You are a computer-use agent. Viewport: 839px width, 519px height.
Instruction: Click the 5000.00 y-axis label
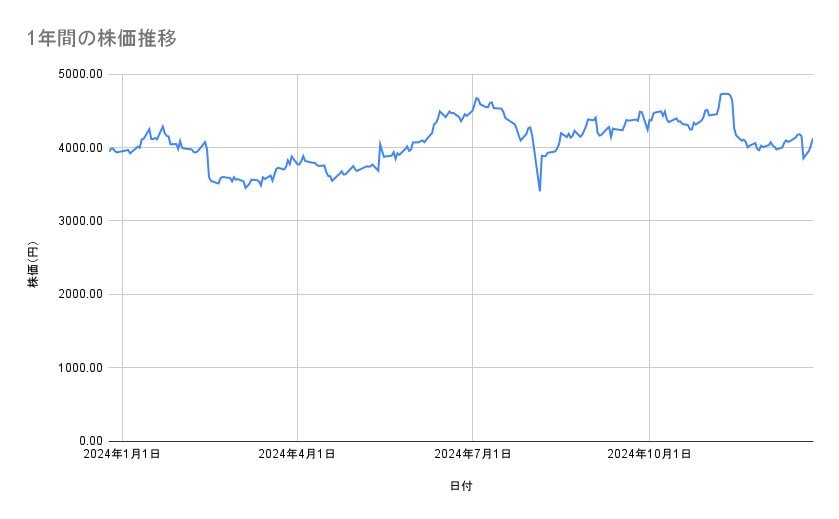(x=79, y=74)
